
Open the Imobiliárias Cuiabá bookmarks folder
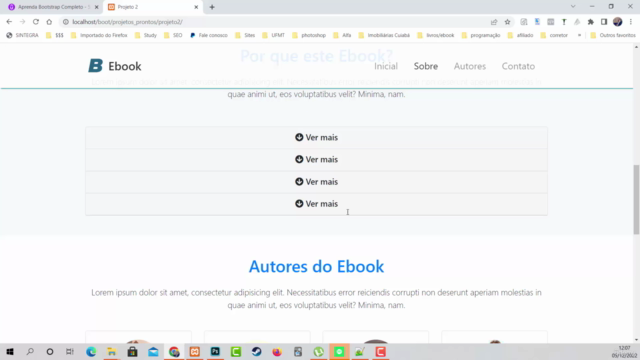click(x=384, y=35)
